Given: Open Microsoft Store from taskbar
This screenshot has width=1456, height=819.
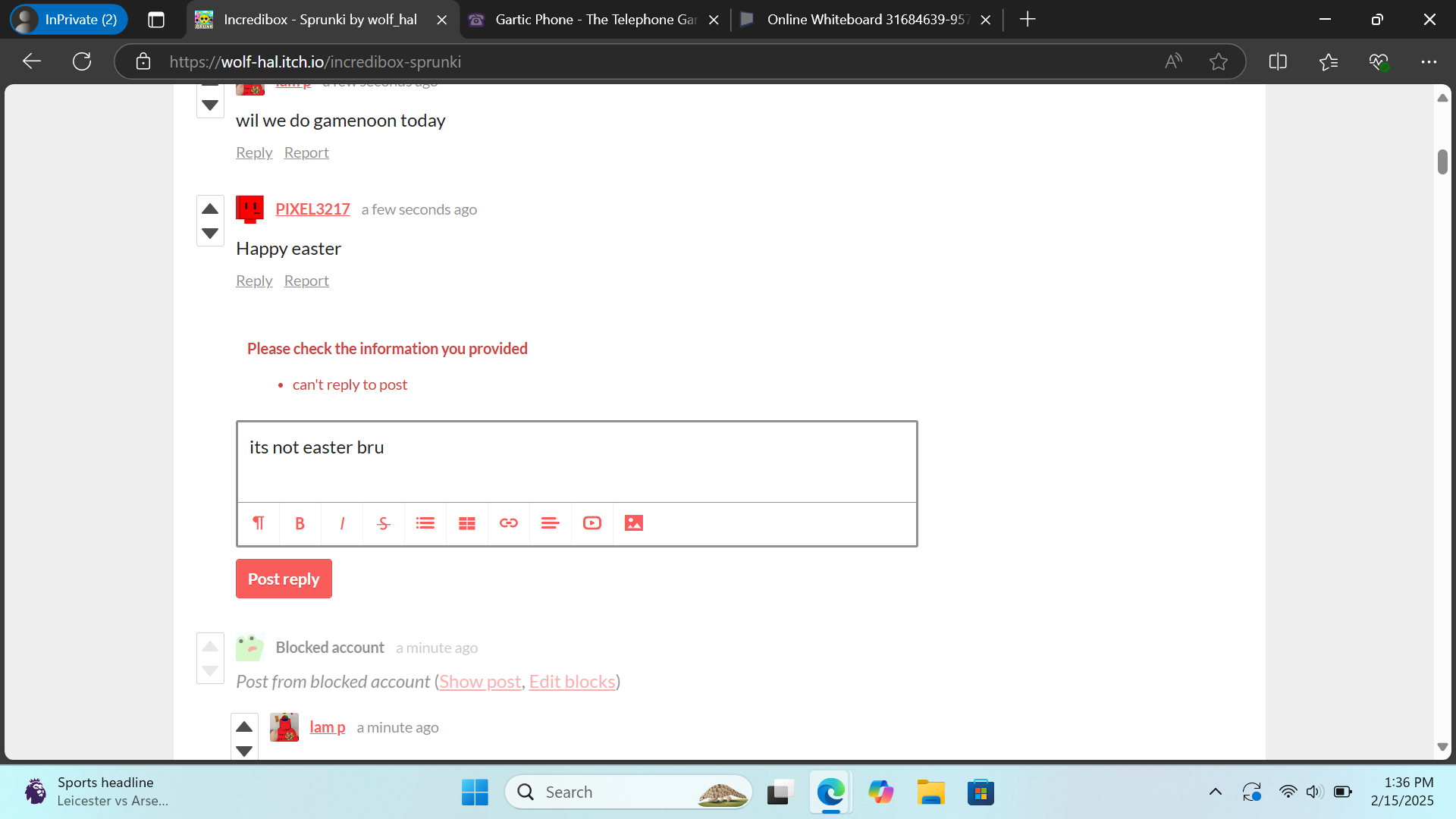Looking at the screenshot, I should point(981,792).
